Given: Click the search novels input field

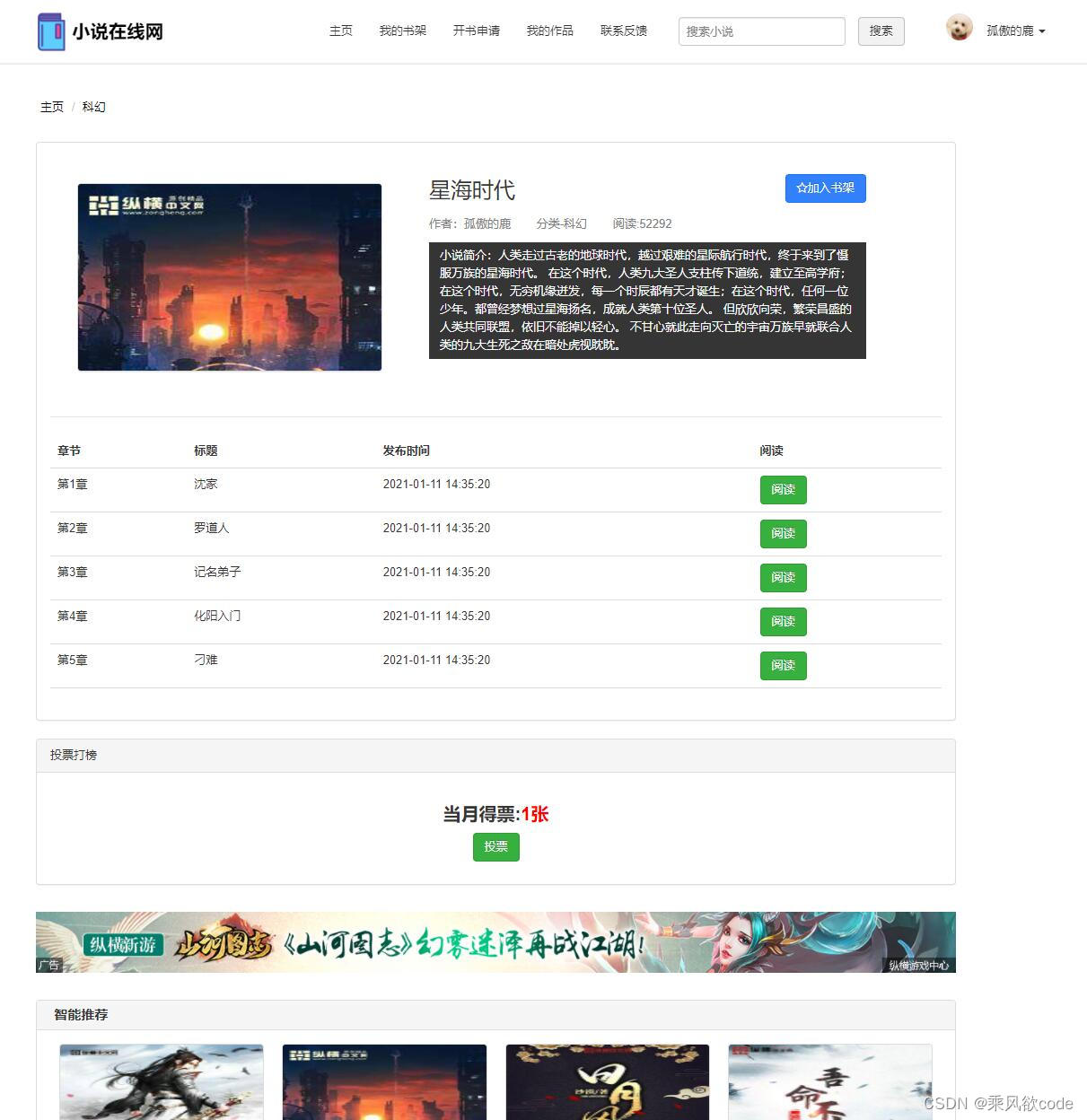Looking at the screenshot, I should 761,31.
